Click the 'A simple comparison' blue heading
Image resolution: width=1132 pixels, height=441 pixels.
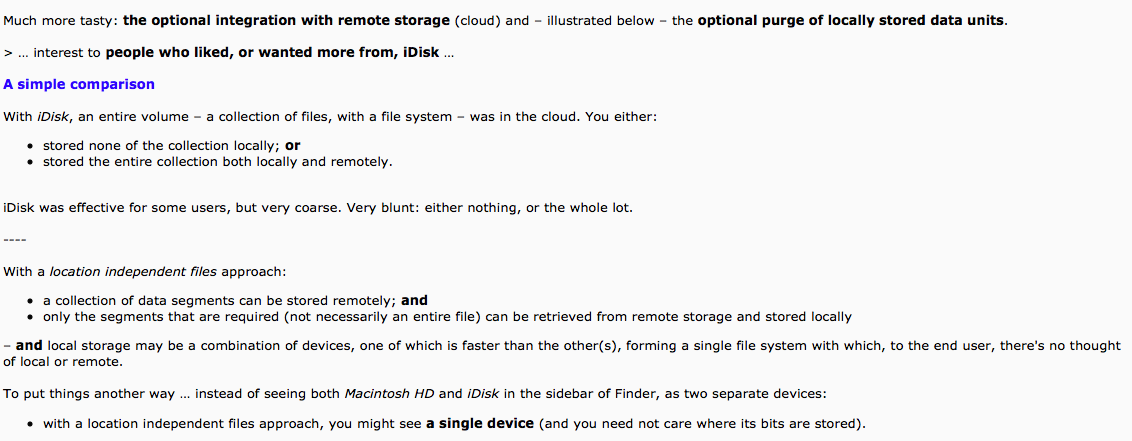(79, 84)
